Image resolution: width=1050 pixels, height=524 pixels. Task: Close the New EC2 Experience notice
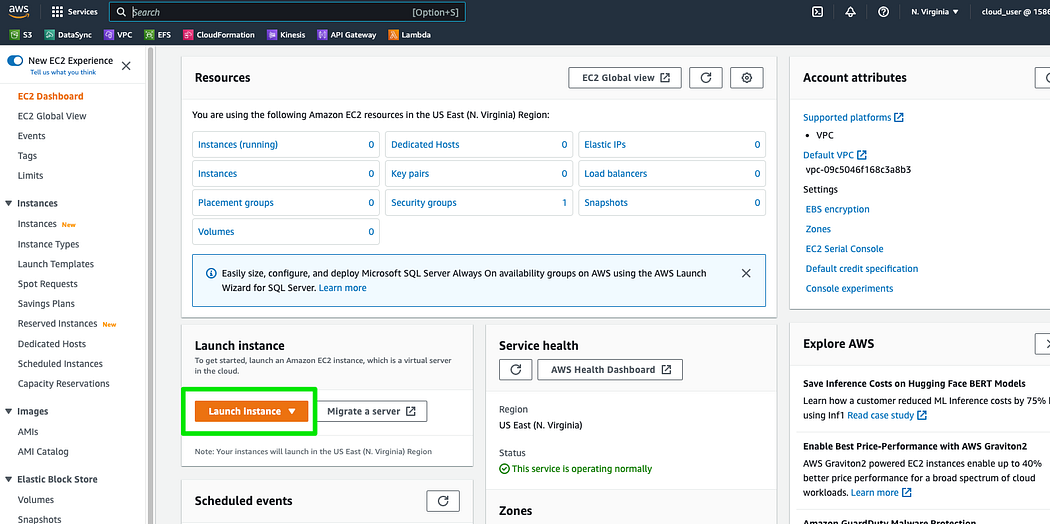pos(126,66)
